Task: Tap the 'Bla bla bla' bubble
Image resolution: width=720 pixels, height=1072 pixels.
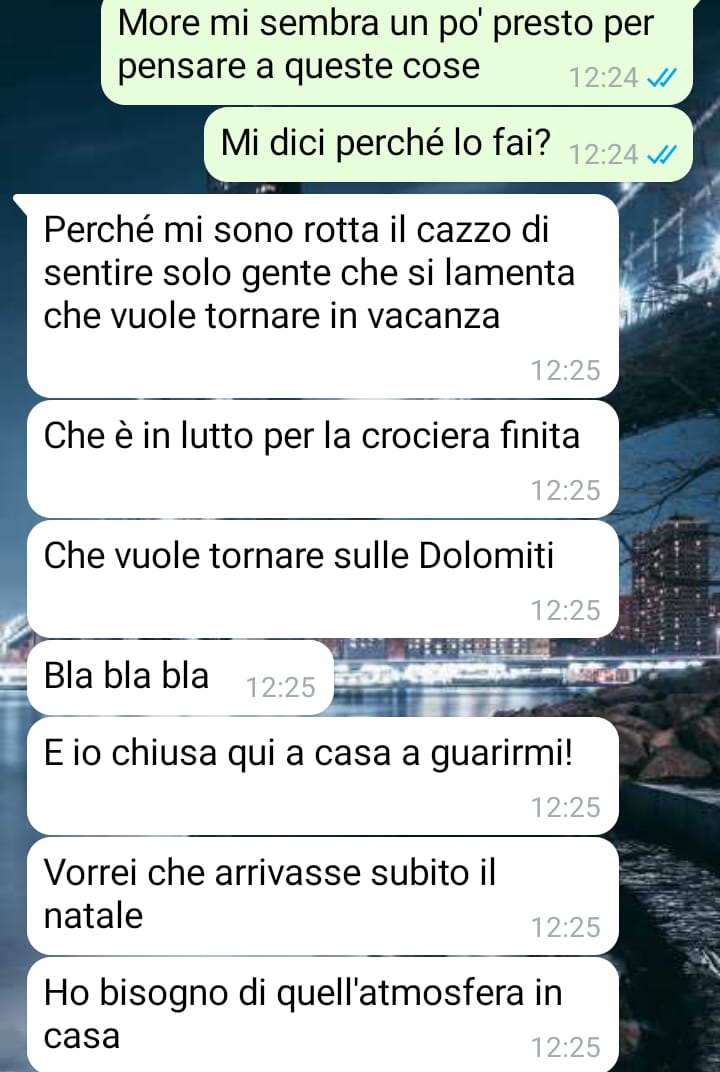Action: pos(181,678)
